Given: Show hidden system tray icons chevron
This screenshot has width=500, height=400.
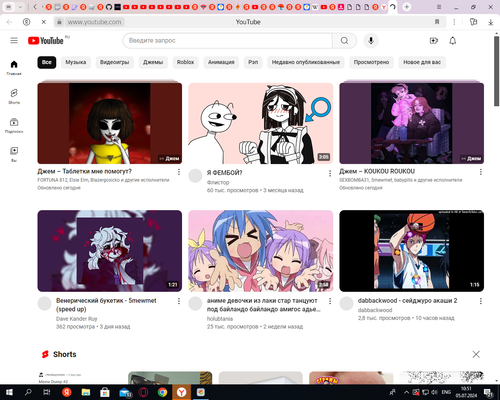Looking at the screenshot, I should [x=406, y=392].
